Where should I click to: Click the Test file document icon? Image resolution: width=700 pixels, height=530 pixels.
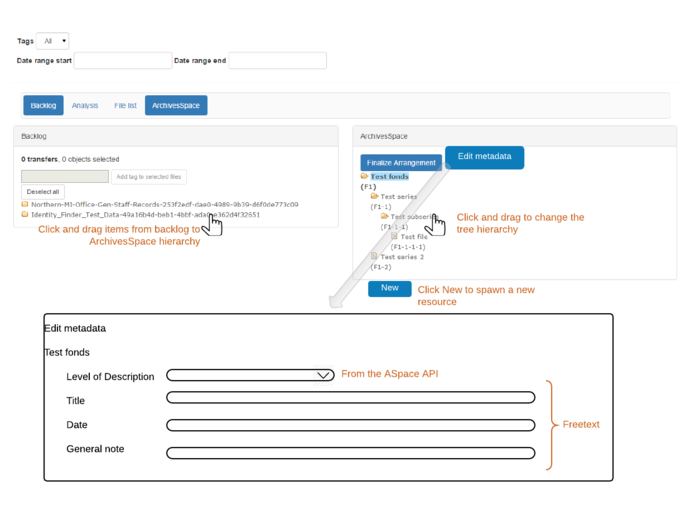pyautogui.click(x=395, y=237)
